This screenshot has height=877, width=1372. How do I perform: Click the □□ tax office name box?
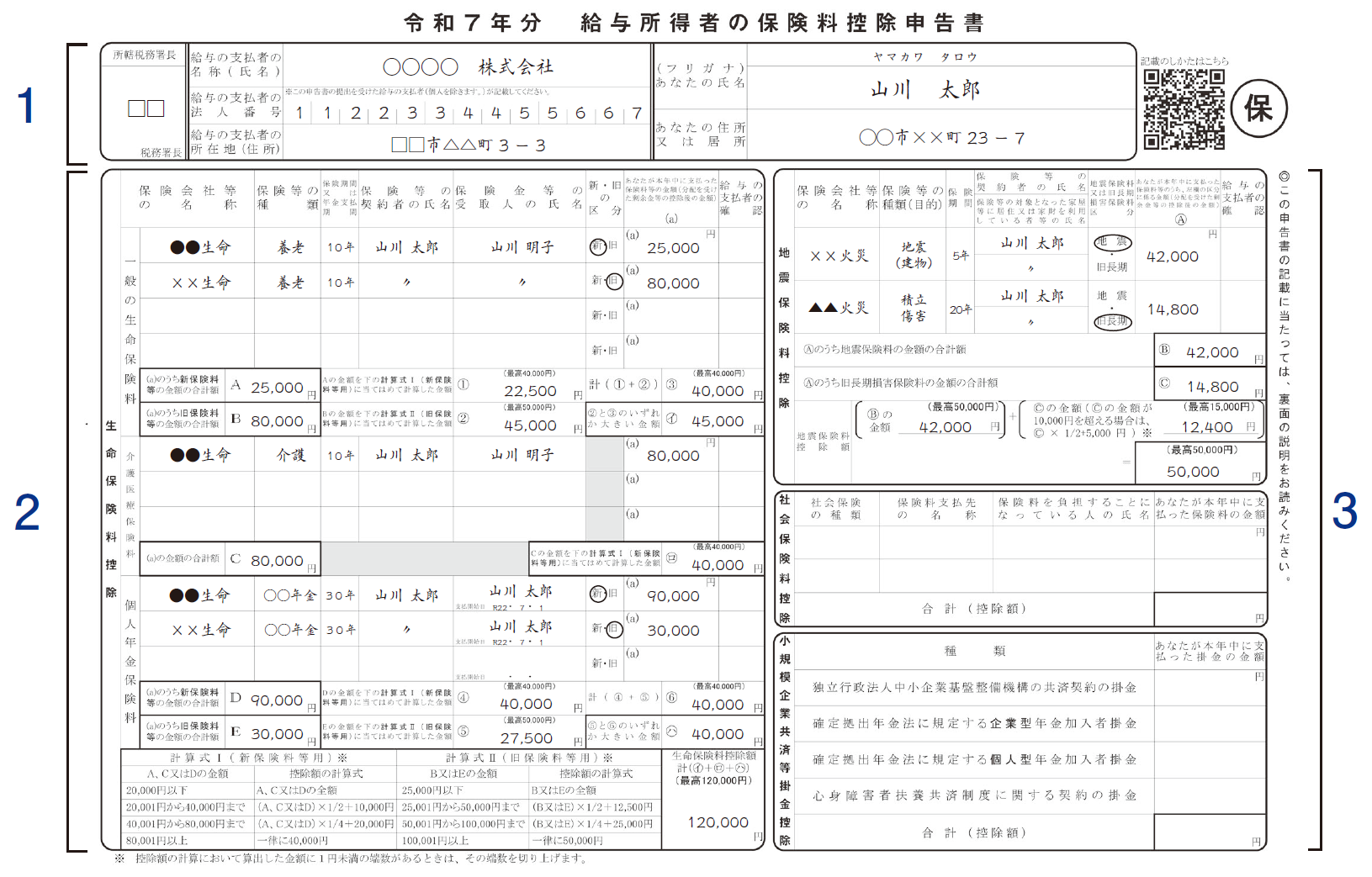146,108
